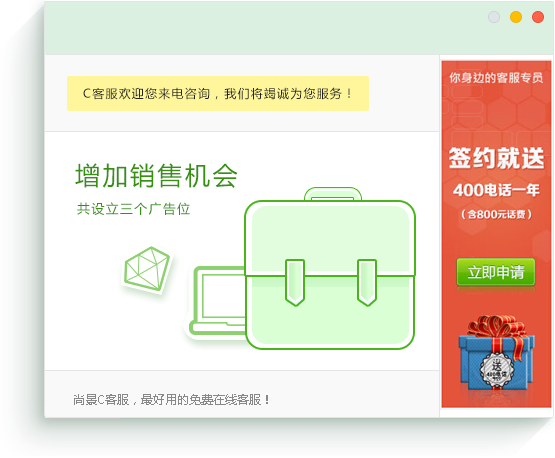Click the 400电话一年 offer text
The height and width of the screenshot is (458, 555).
[496, 190]
